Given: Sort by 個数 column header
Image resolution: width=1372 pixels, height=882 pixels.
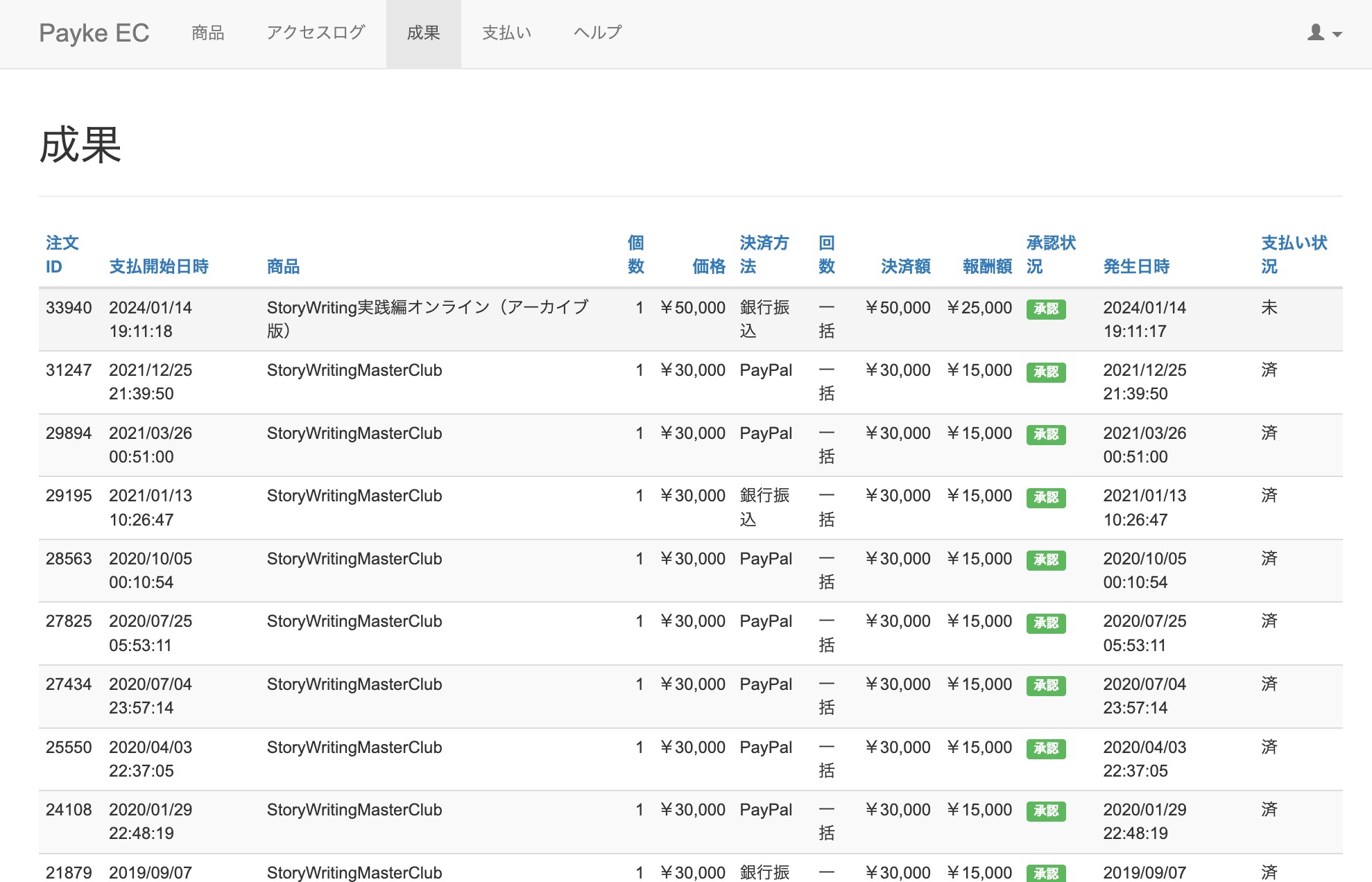Looking at the screenshot, I should point(636,254).
